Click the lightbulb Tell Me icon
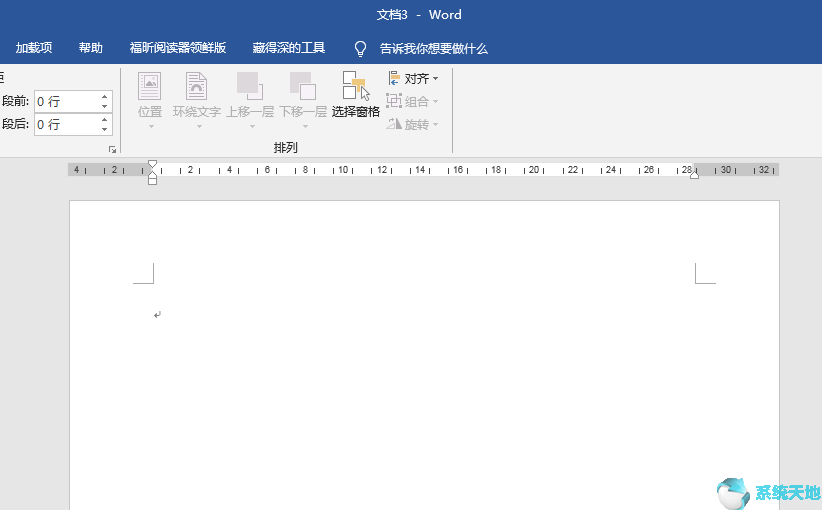The height and width of the screenshot is (510, 822). [x=360, y=49]
